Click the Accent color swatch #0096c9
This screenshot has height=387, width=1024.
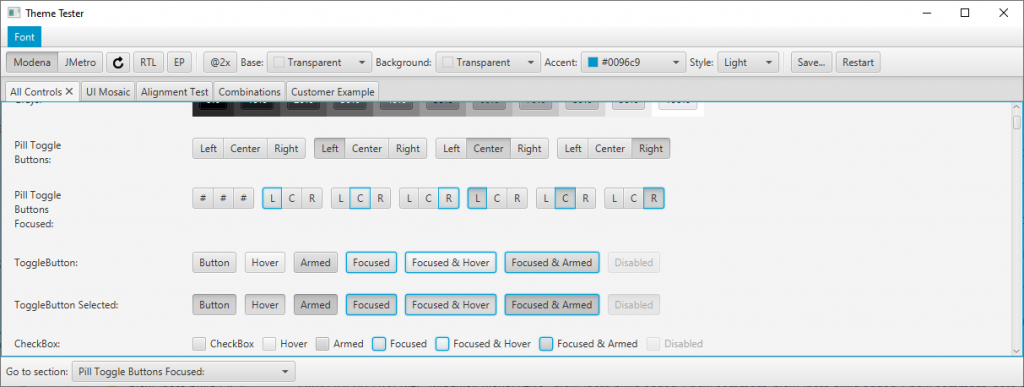pos(593,63)
